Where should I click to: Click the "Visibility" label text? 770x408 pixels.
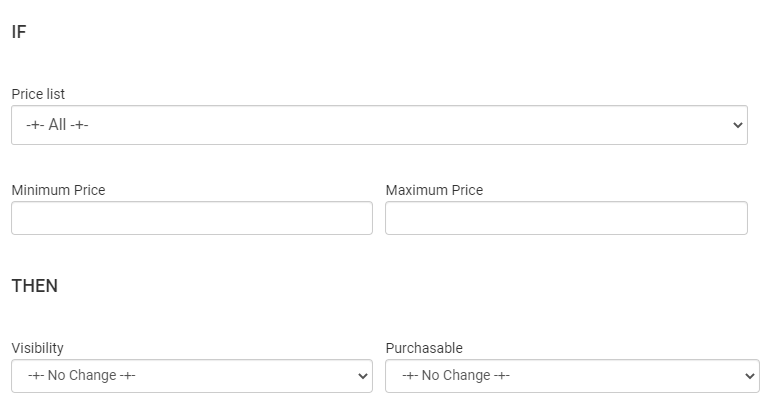tap(37, 348)
